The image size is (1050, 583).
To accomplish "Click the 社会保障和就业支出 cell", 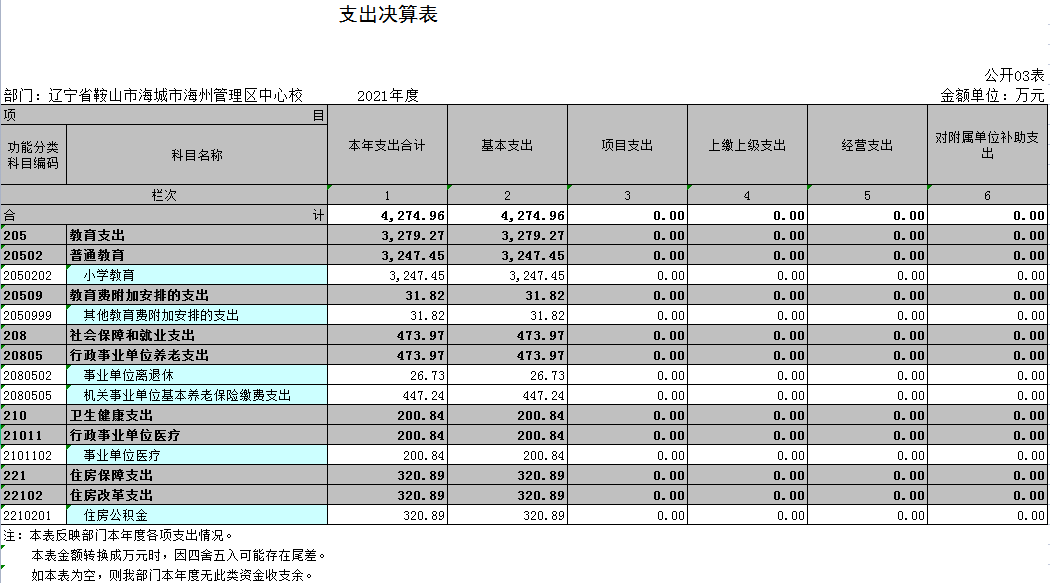I will point(197,335).
